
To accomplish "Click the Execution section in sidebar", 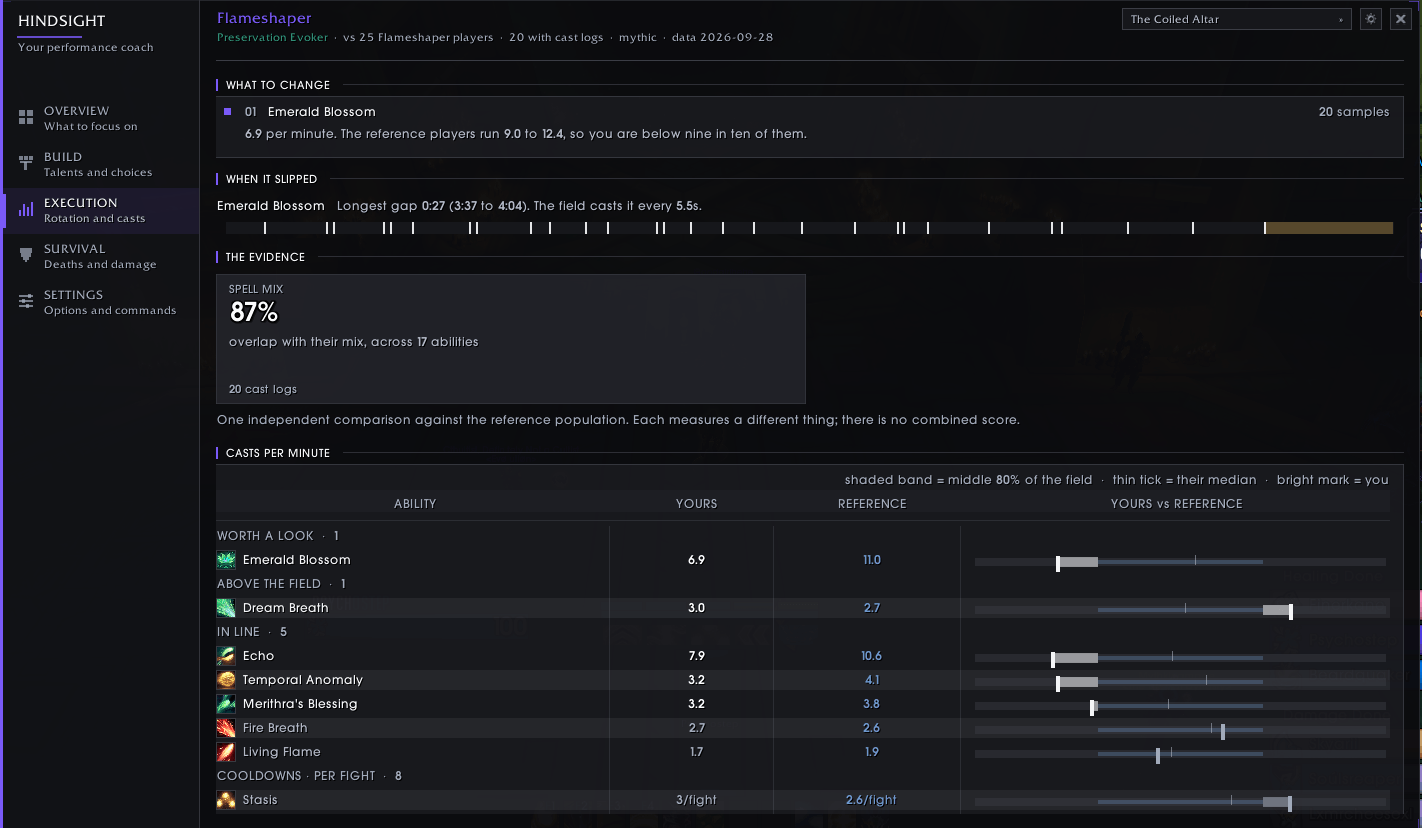I will 100,210.
